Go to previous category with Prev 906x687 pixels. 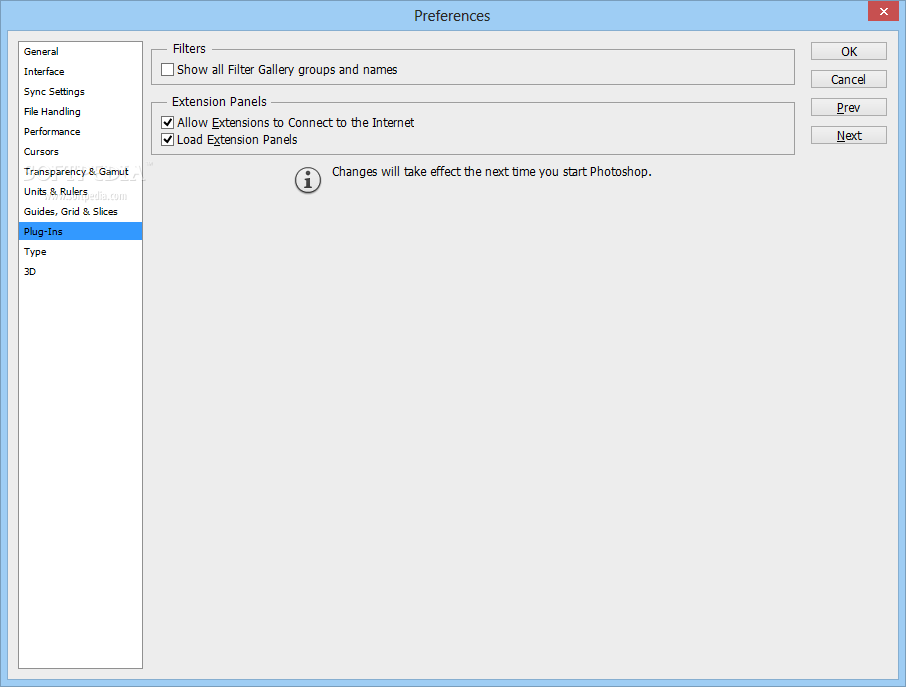point(849,107)
